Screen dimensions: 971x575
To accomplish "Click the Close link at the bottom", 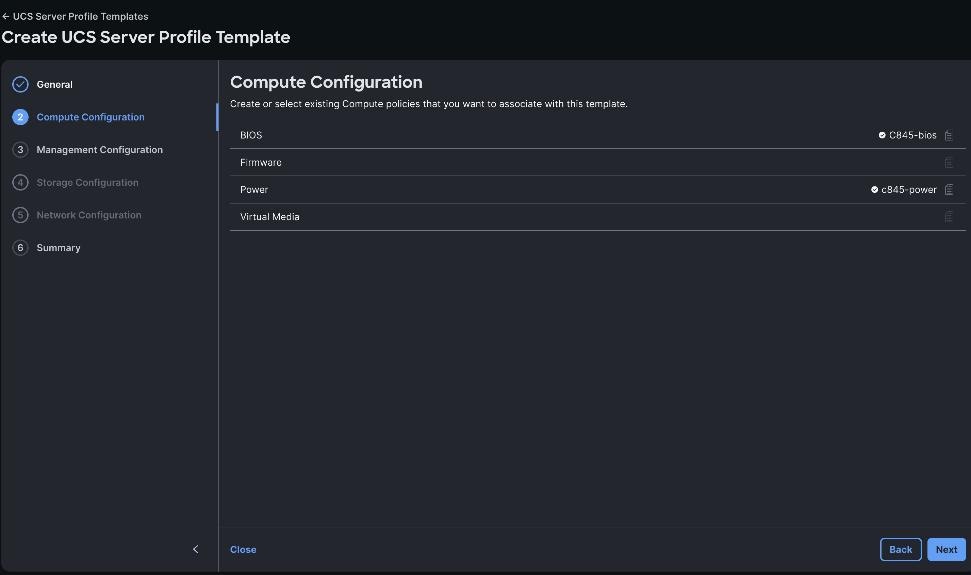I will pos(243,550).
